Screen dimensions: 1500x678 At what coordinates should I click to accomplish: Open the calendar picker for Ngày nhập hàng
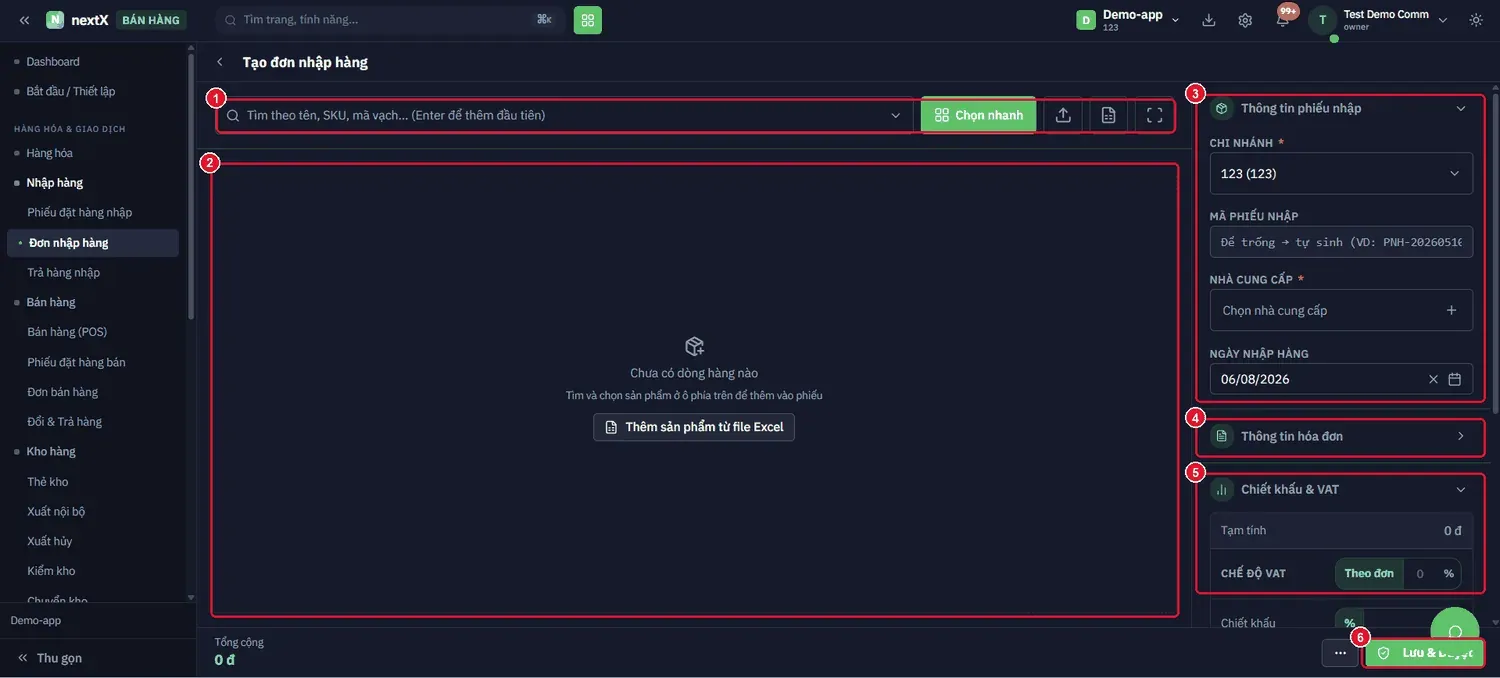(1455, 379)
